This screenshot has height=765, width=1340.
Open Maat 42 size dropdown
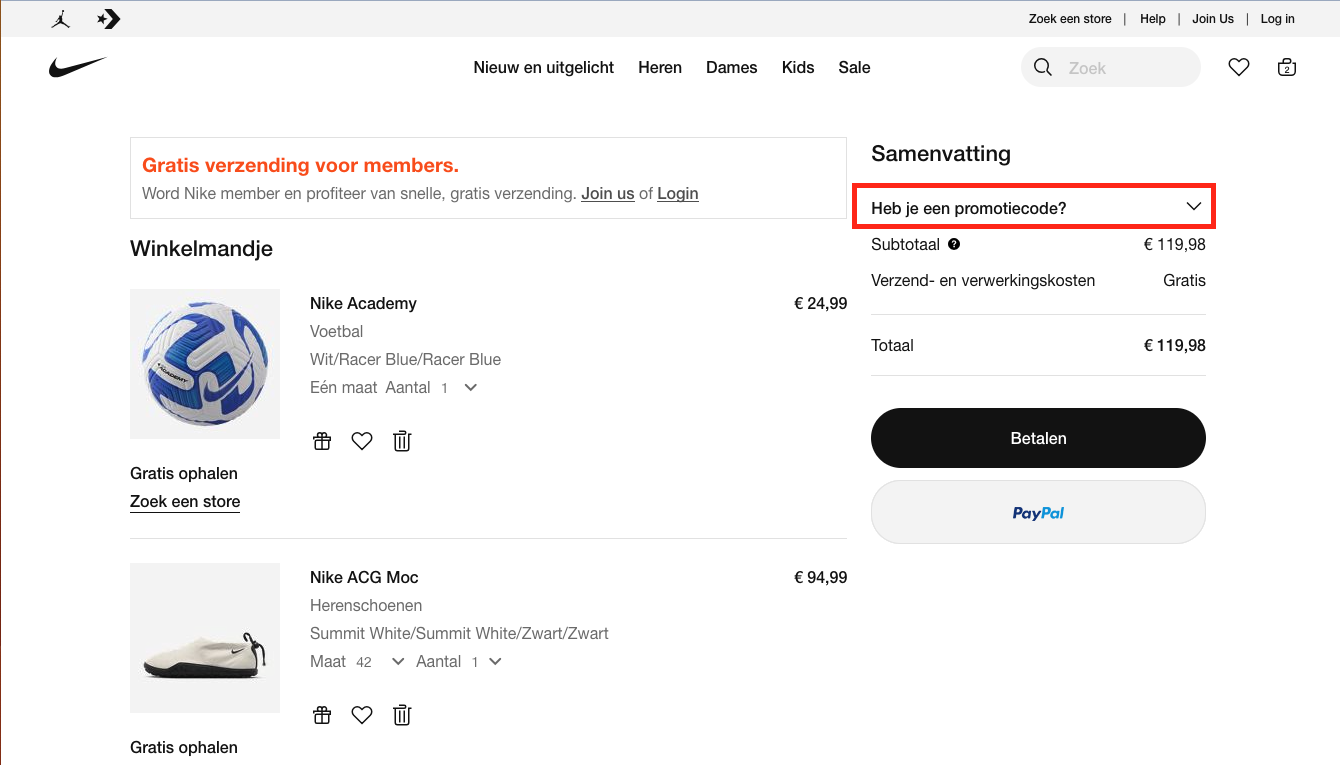pyautogui.click(x=380, y=661)
